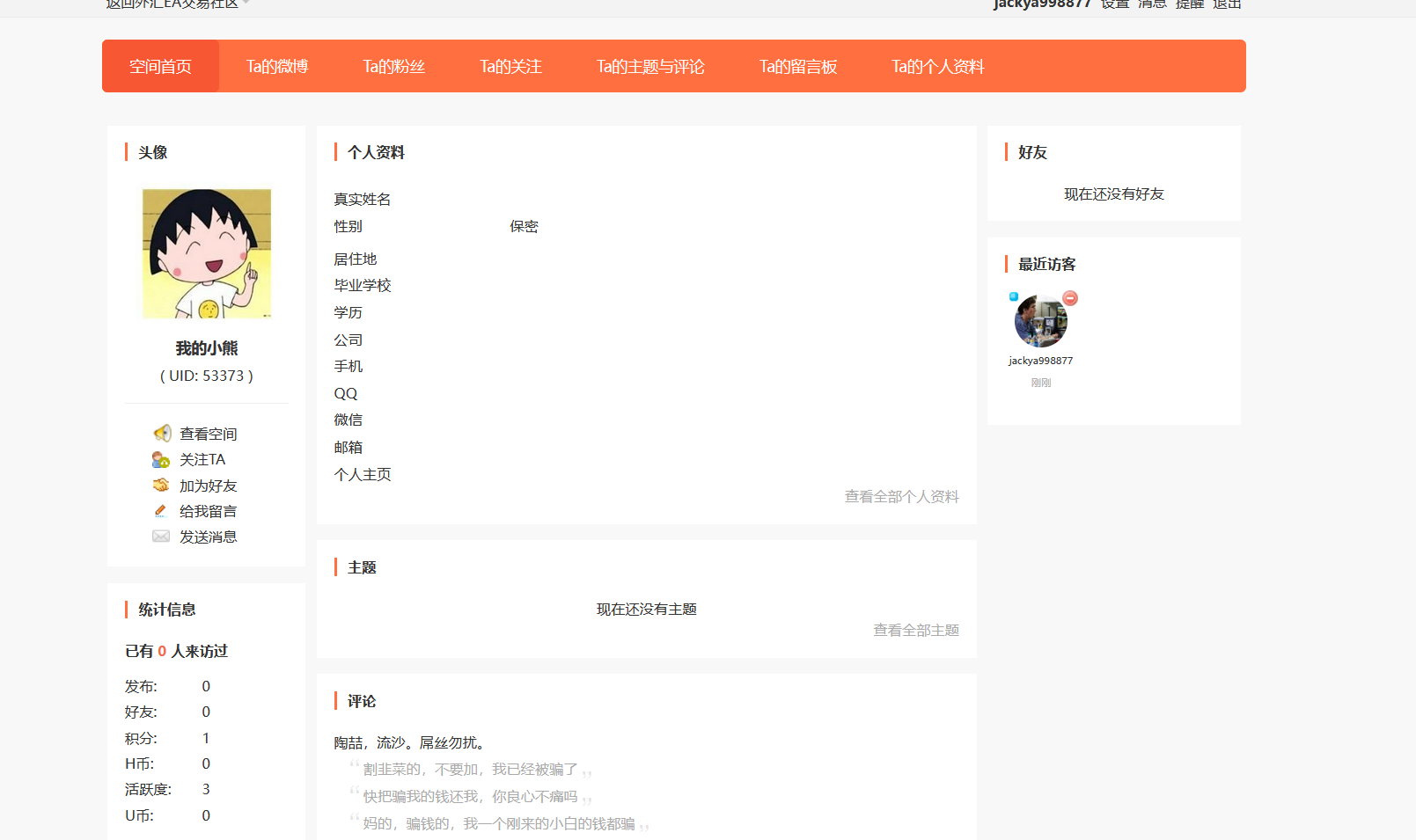Image resolution: width=1416 pixels, height=840 pixels.
Task: Click the jackya998877 visitor avatar
Action: coord(1041,321)
